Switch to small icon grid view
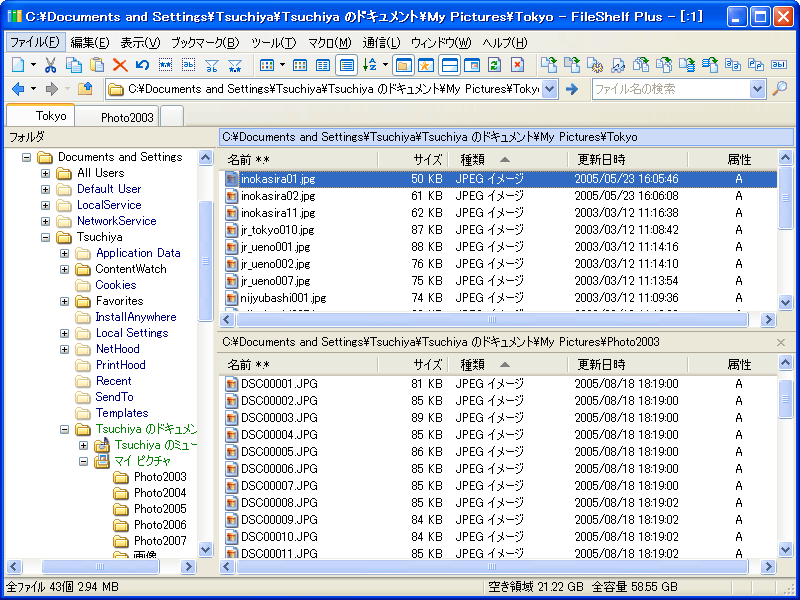This screenshot has width=800, height=600. [300, 65]
